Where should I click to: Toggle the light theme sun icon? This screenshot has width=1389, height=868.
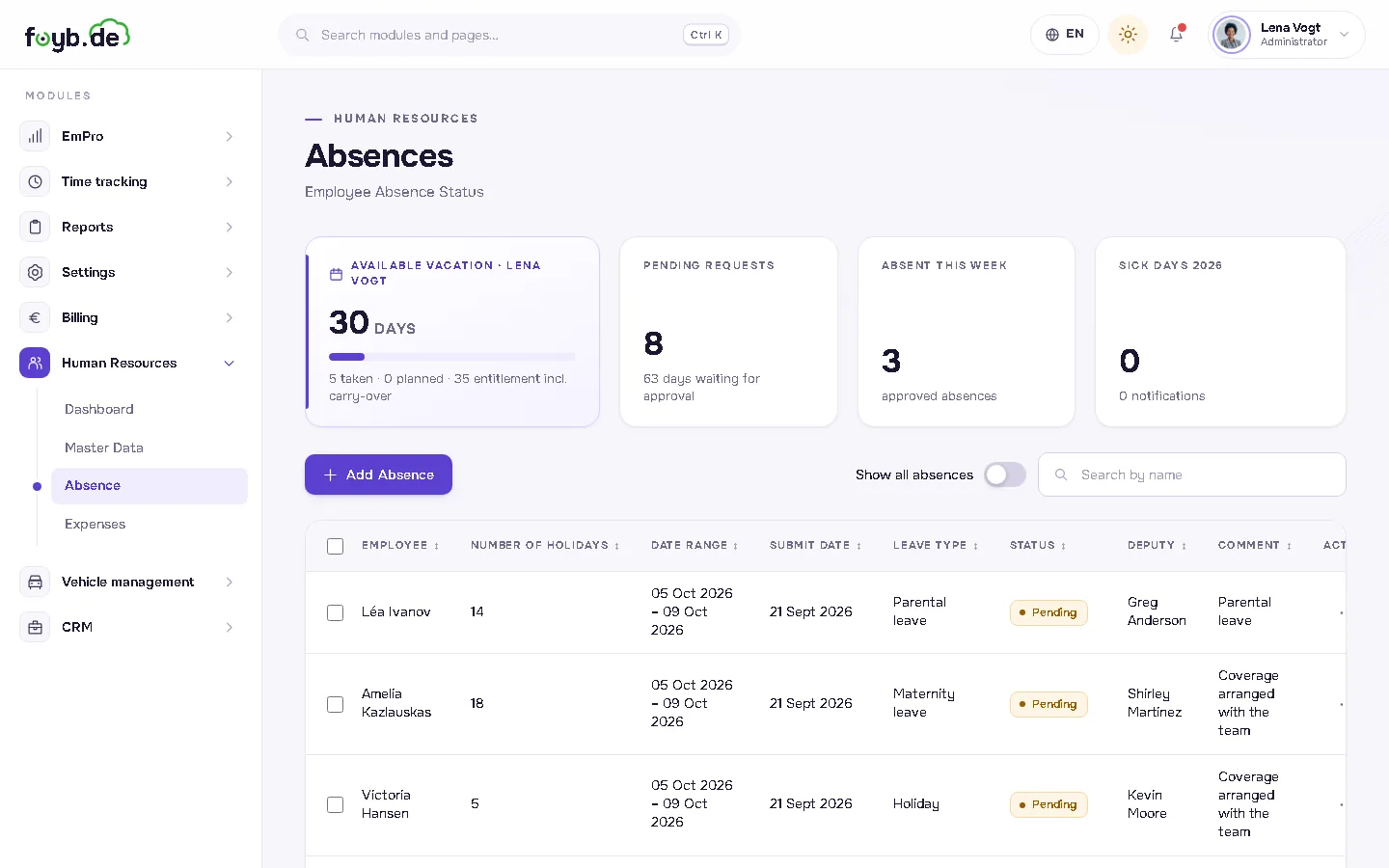(x=1128, y=35)
